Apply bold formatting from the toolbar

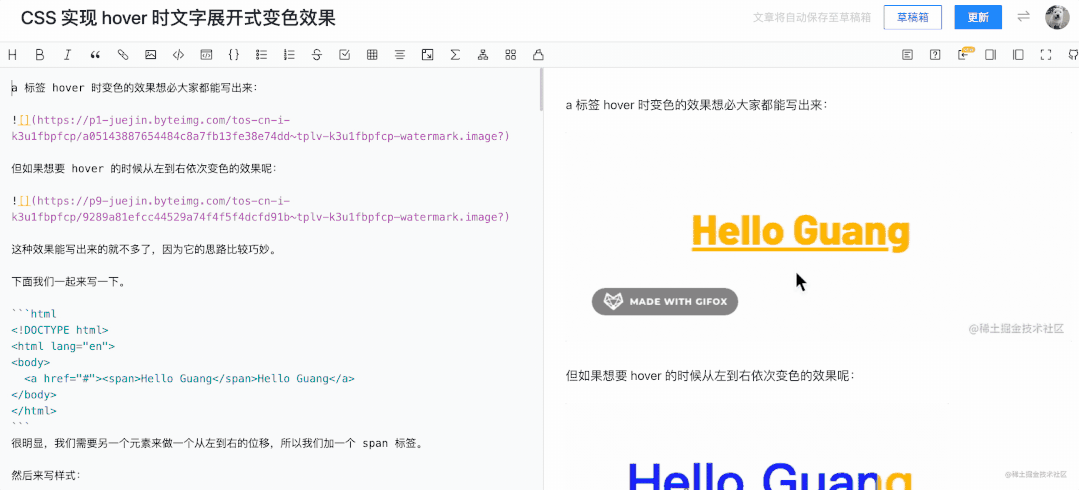coord(40,55)
